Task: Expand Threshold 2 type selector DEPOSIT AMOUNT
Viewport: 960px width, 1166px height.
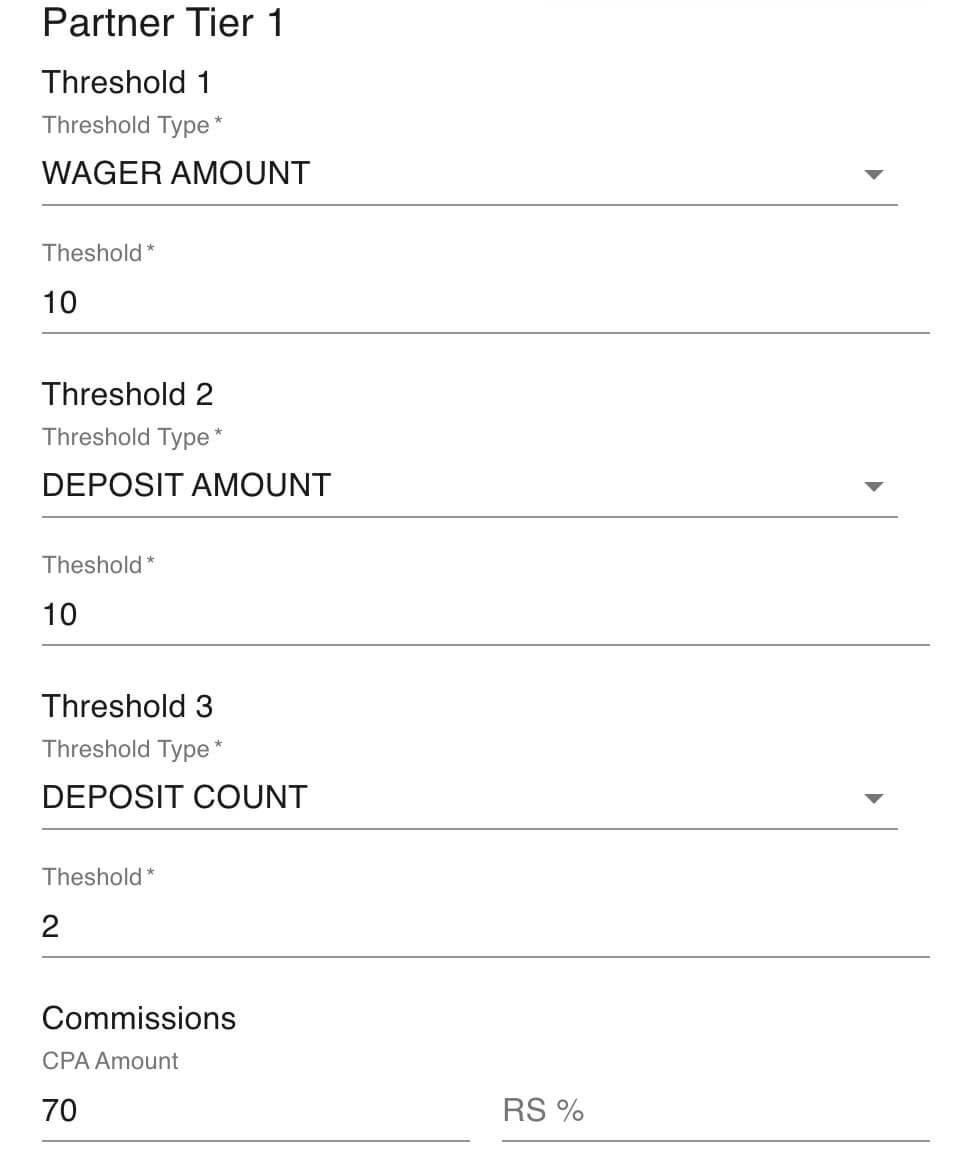Action: (x=469, y=486)
